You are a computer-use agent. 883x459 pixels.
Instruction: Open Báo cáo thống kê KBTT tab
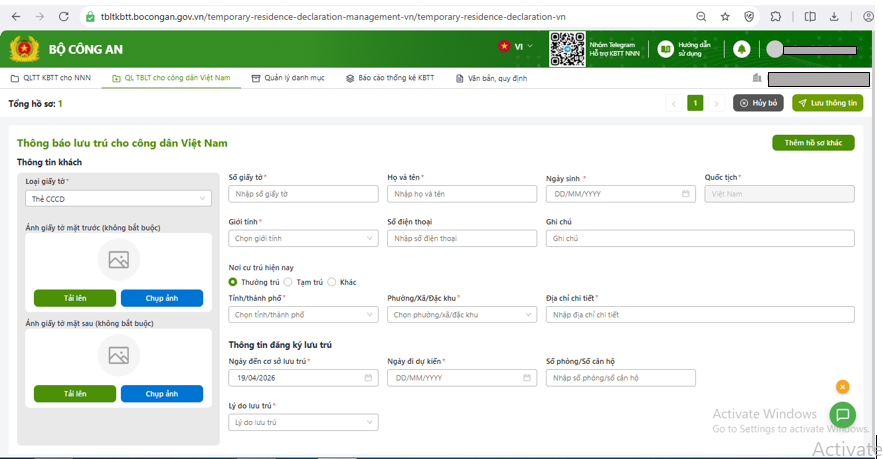click(390, 78)
